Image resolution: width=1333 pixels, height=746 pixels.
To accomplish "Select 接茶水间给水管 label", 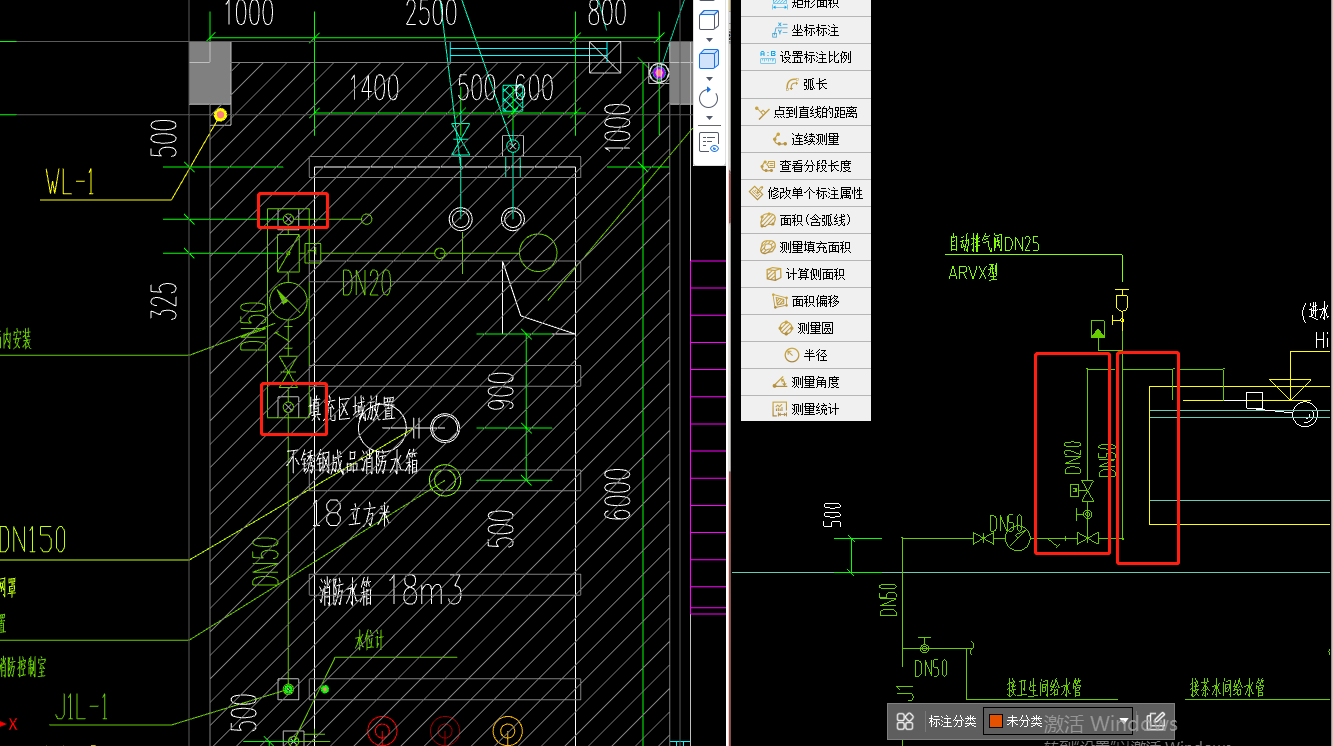I will [x=1227, y=688].
